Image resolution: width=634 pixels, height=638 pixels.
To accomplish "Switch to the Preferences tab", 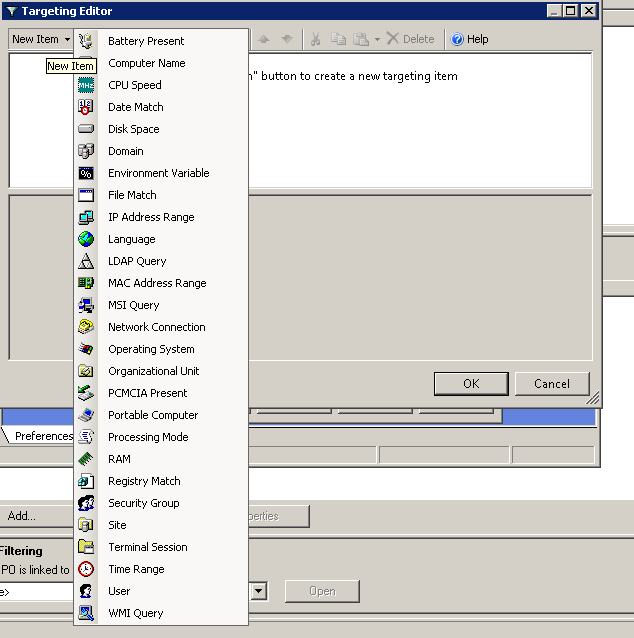I will (41, 436).
